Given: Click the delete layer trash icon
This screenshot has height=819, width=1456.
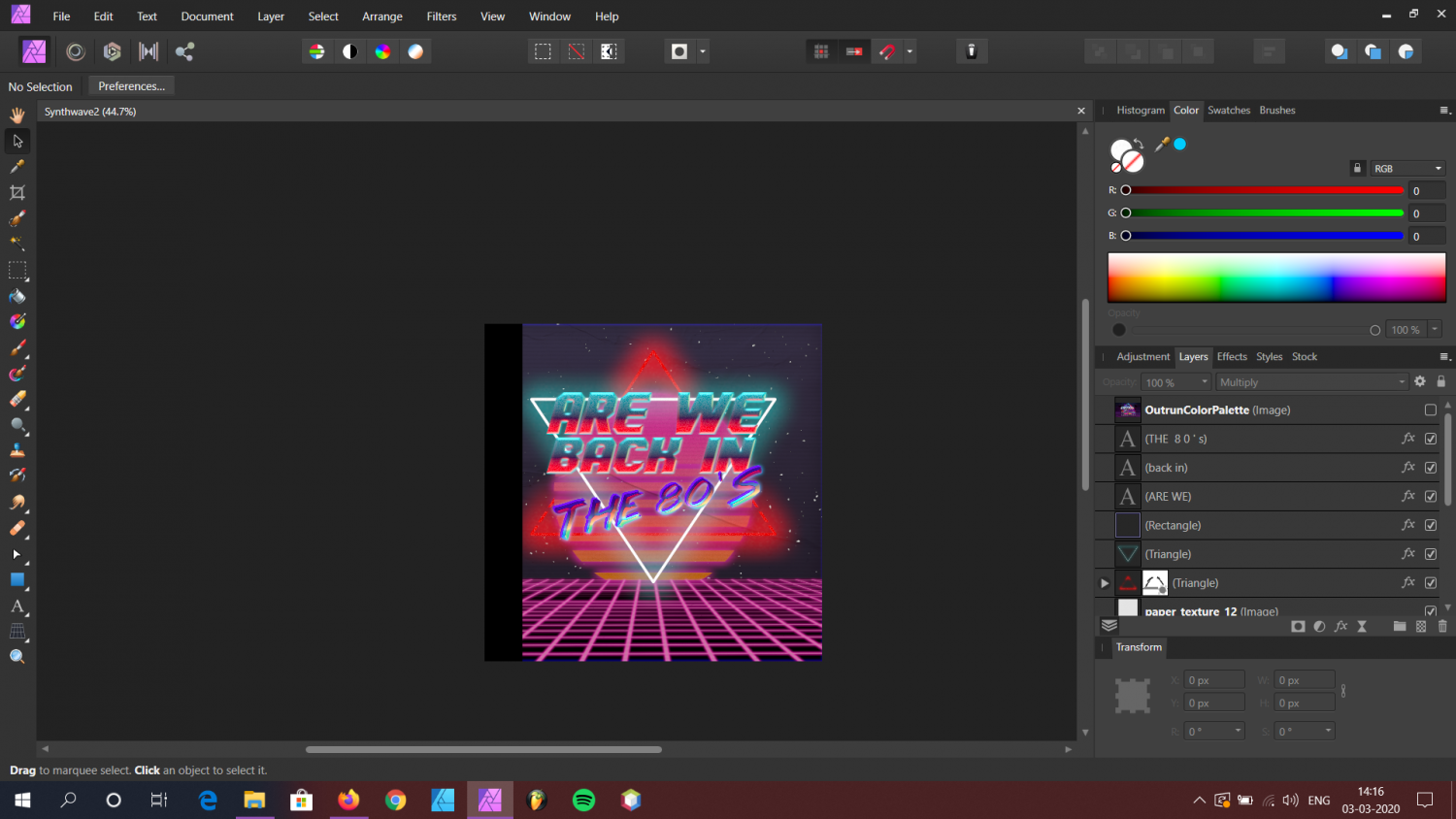Looking at the screenshot, I should 1440,626.
